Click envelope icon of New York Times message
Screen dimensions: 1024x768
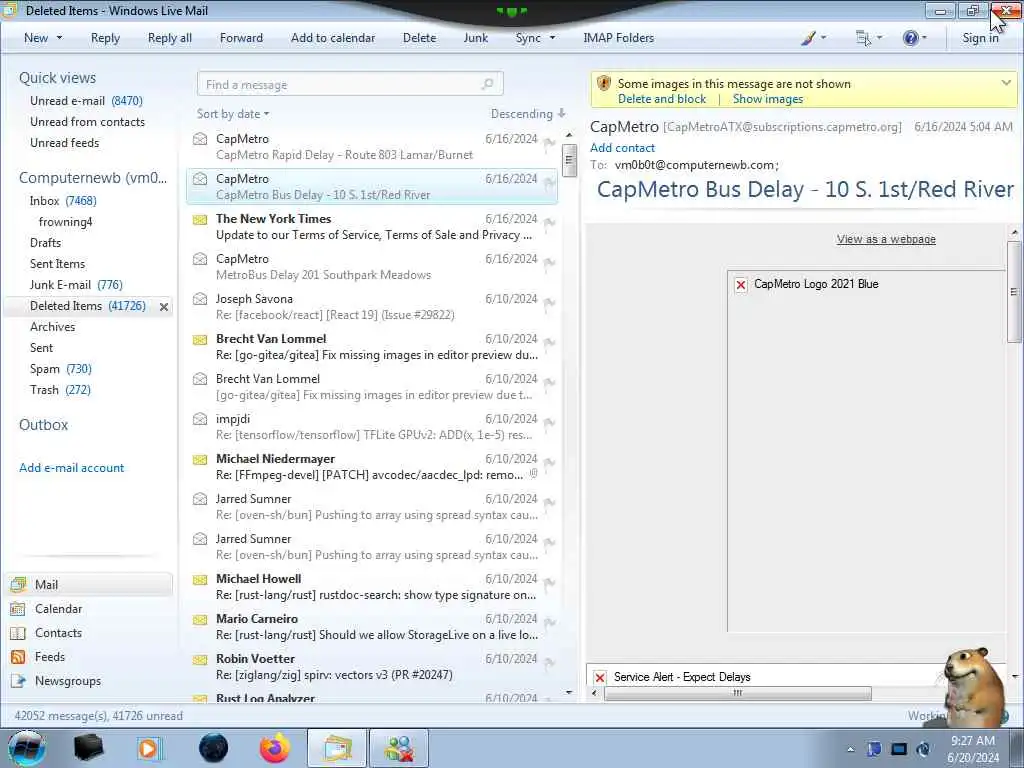[x=200, y=219]
